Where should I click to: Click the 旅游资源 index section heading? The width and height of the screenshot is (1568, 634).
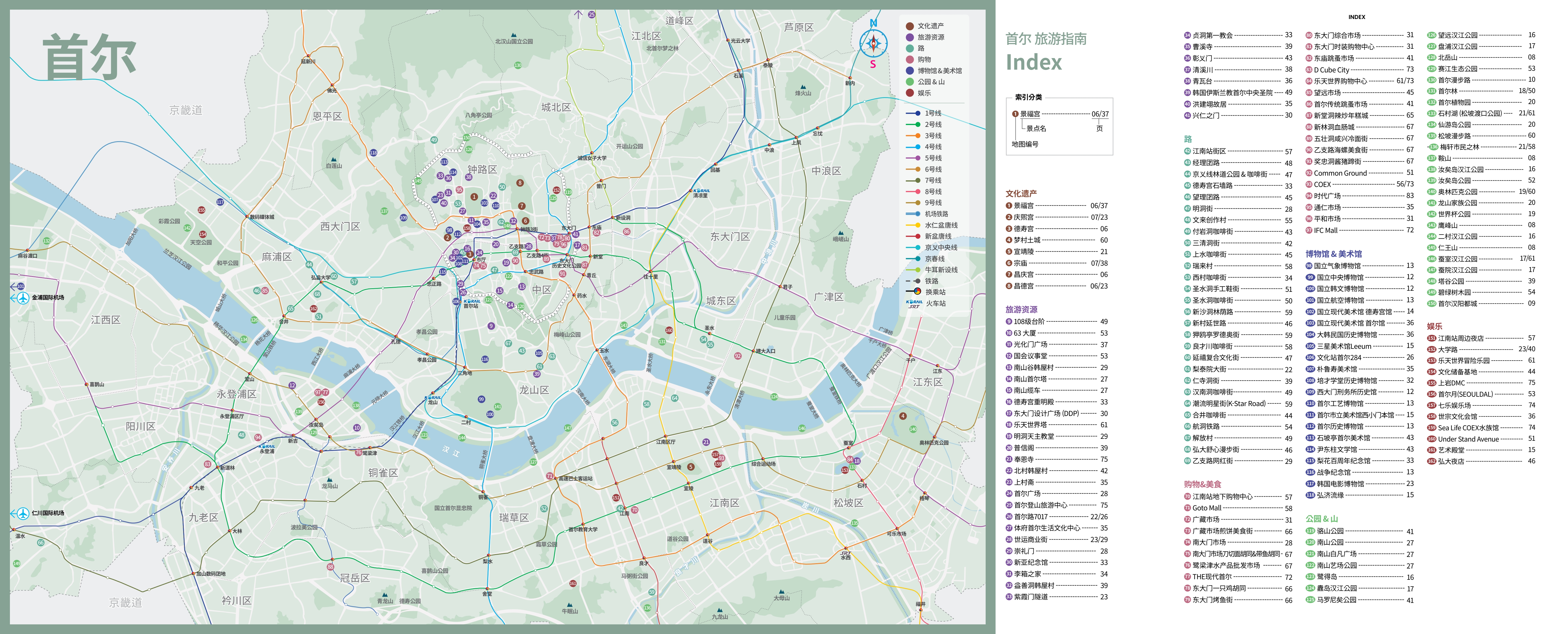click(x=1021, y=309)
